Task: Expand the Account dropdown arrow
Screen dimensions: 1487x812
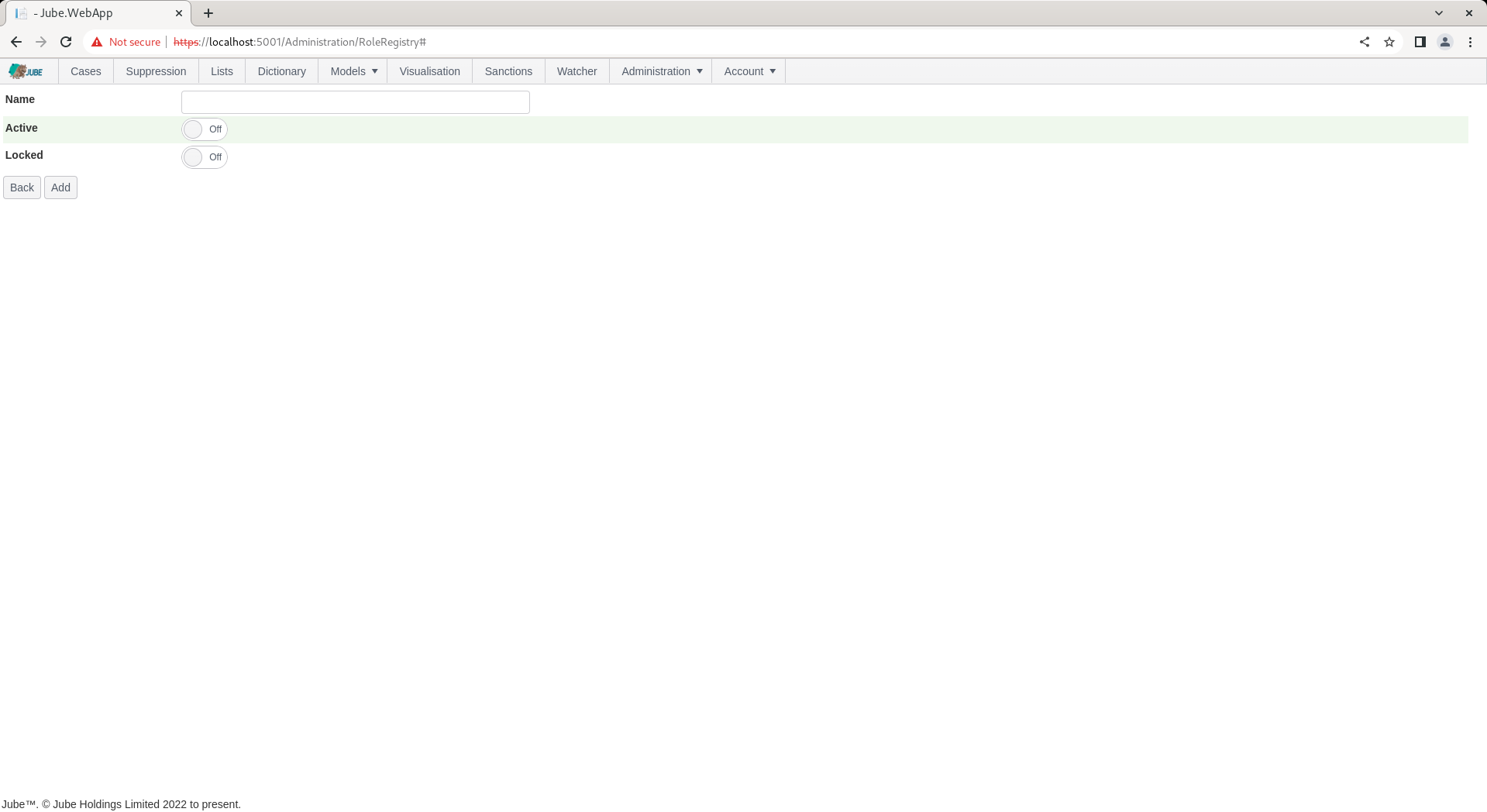Action: 773,71
